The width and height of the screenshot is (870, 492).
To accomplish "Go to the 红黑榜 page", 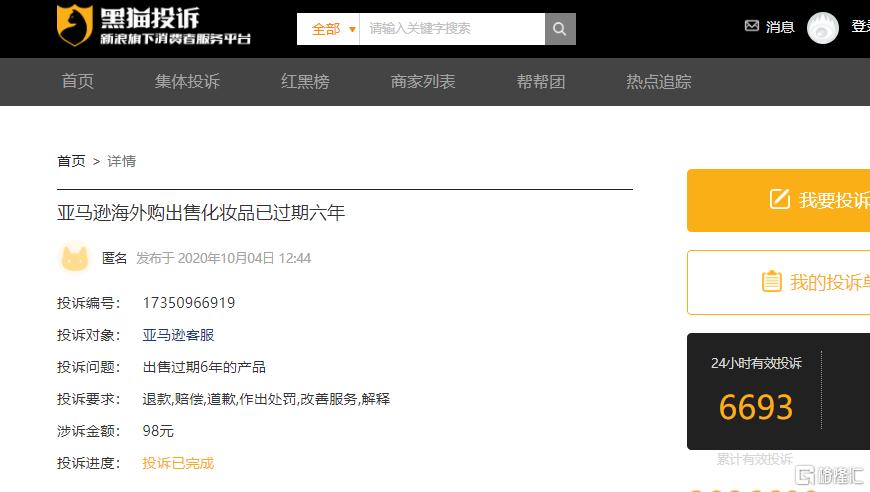I will point(305,82).
